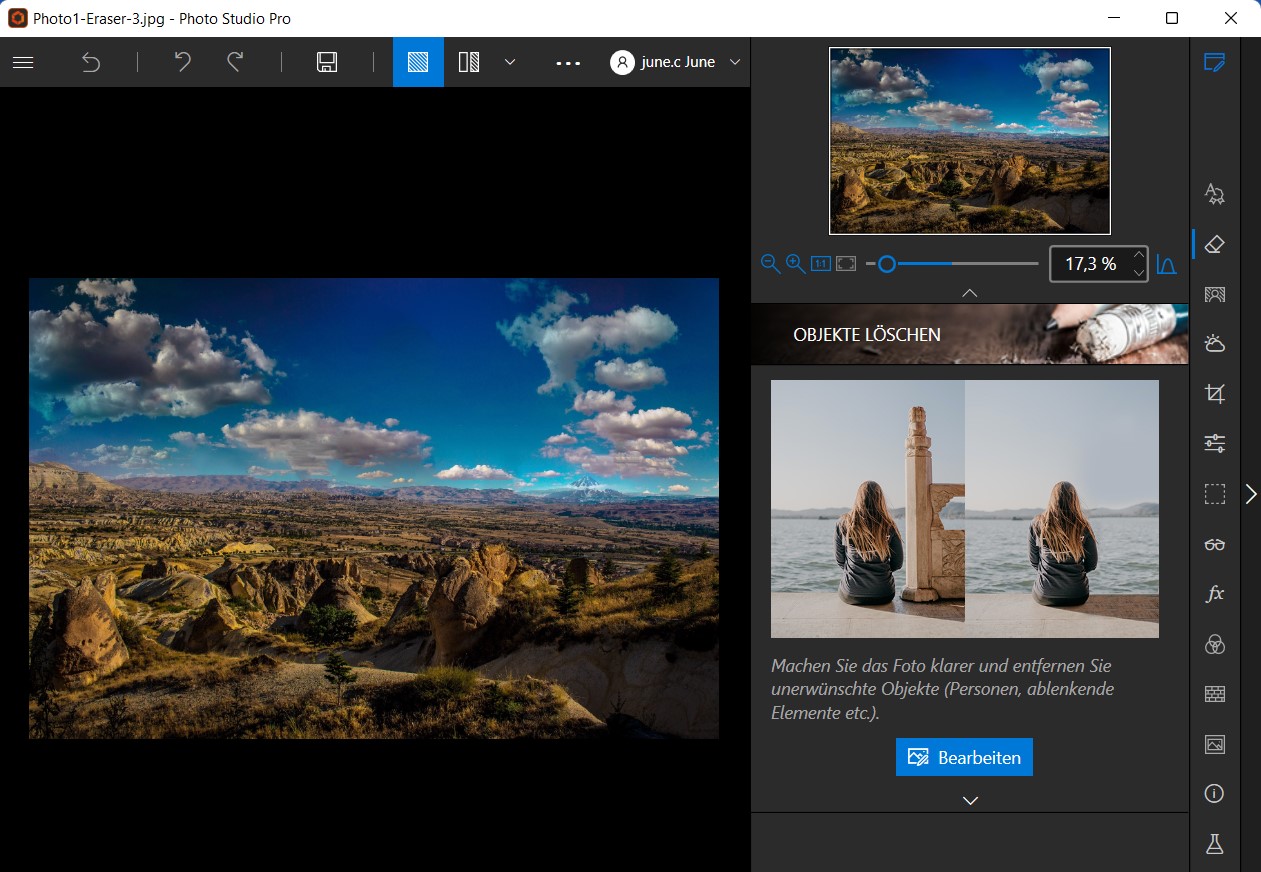Expand the next panel with the down chevron

(x=970, y=801)
